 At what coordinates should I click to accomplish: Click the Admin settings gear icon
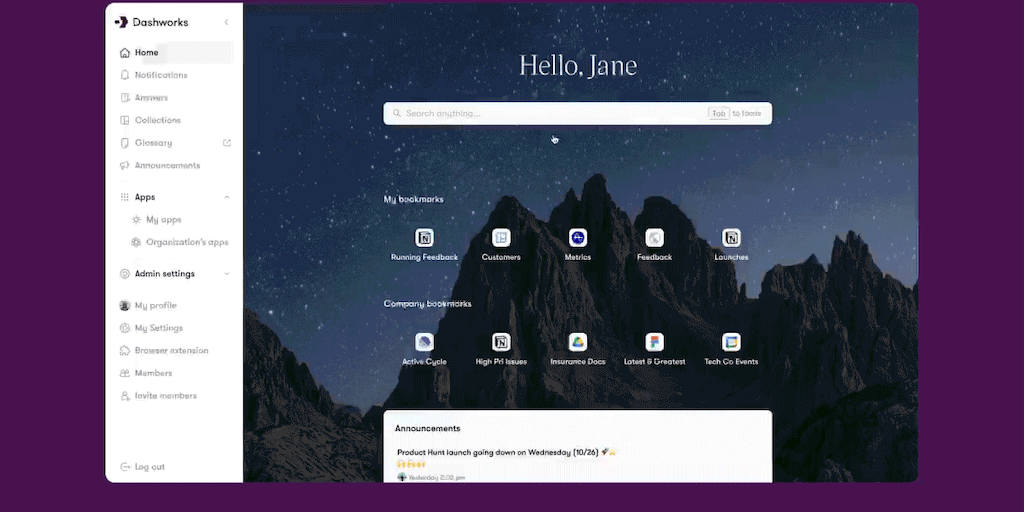[125, 274]
